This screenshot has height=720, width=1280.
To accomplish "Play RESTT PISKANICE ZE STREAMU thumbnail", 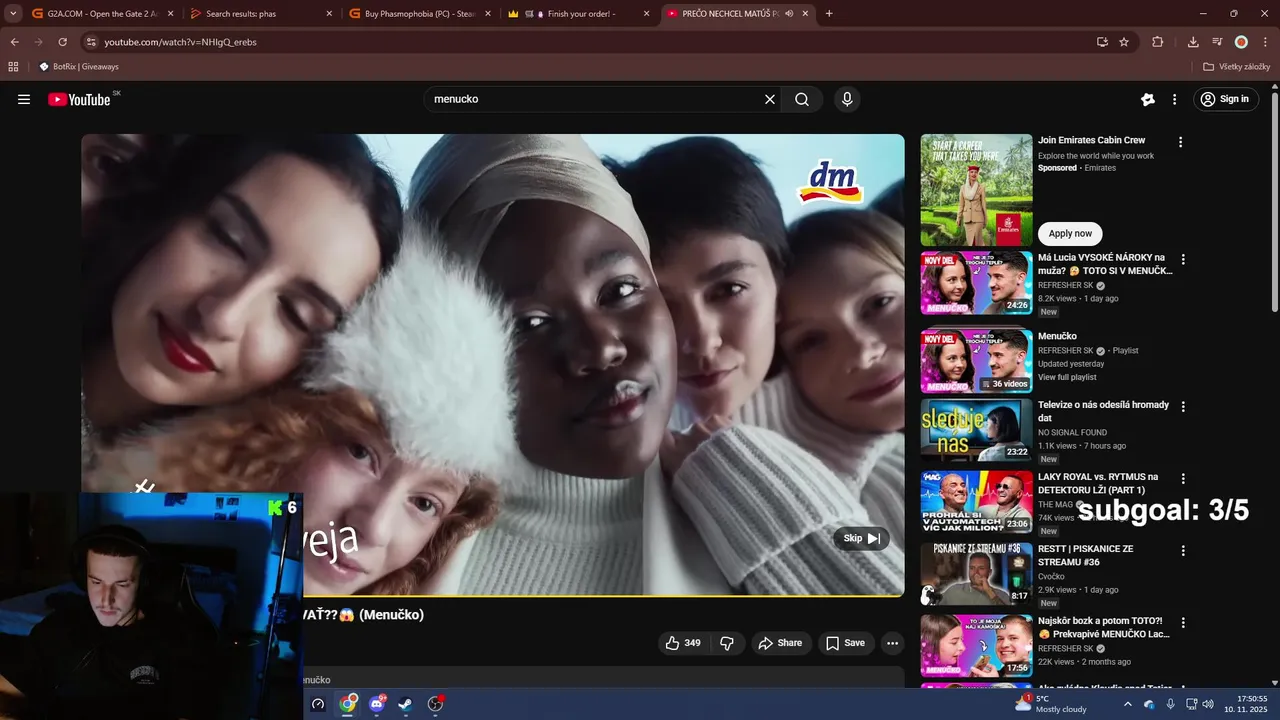I will (x=976, y=574).
